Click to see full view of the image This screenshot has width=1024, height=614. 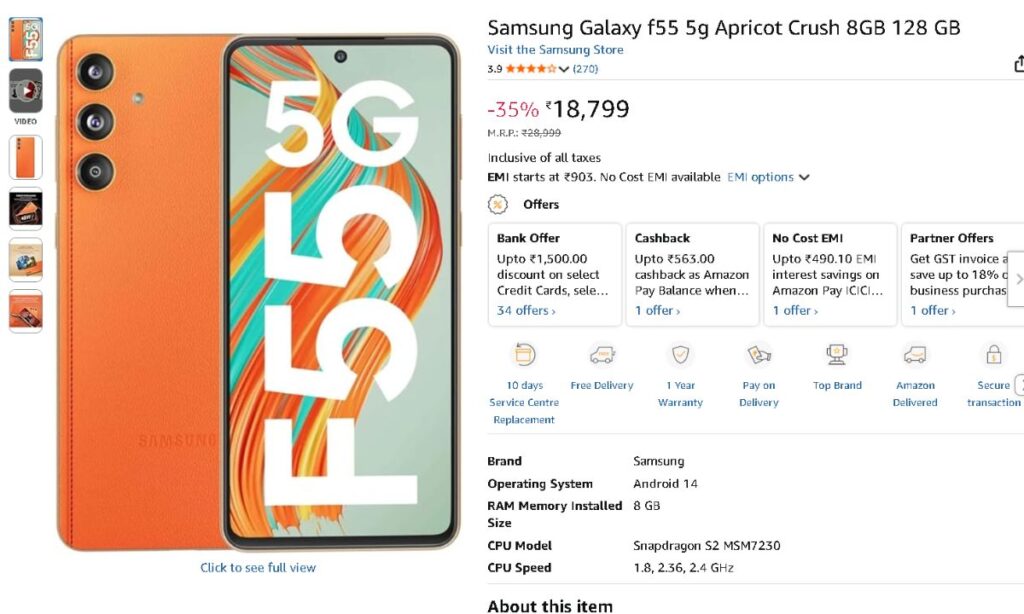point(257,567)
